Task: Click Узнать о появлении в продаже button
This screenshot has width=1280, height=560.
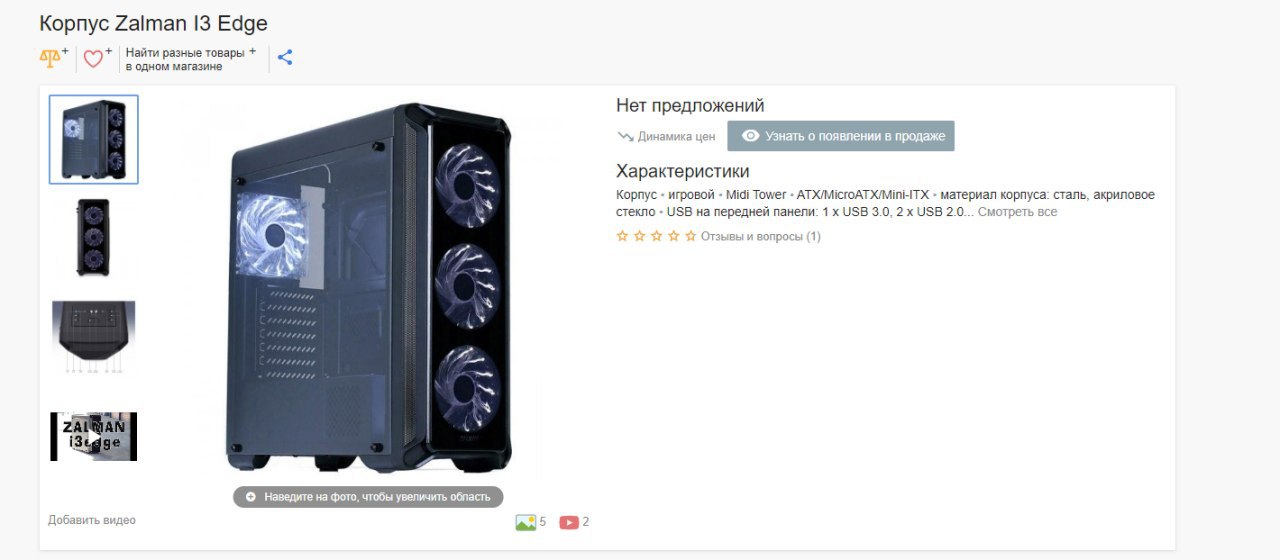Action: pos(841,136)
